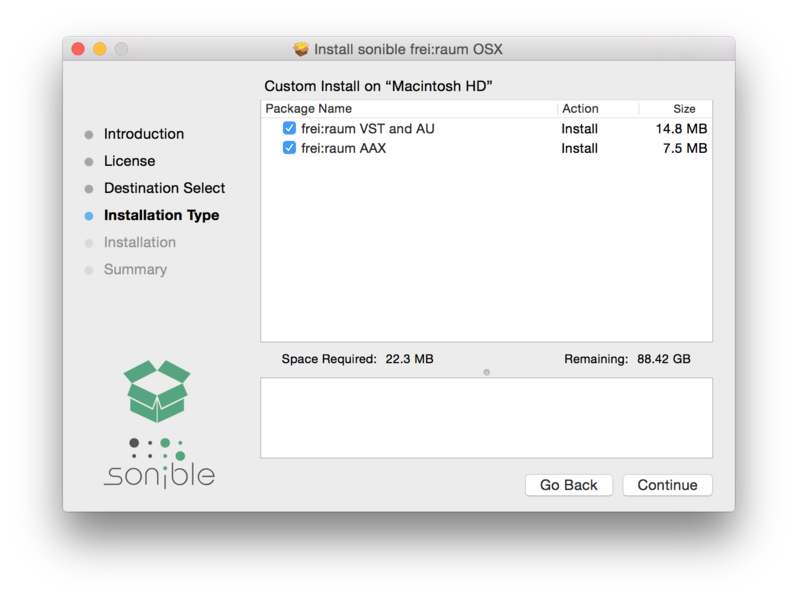This screenshot has width=800, height=593.
Task: Click the package description text area
Action: [486, 418]
